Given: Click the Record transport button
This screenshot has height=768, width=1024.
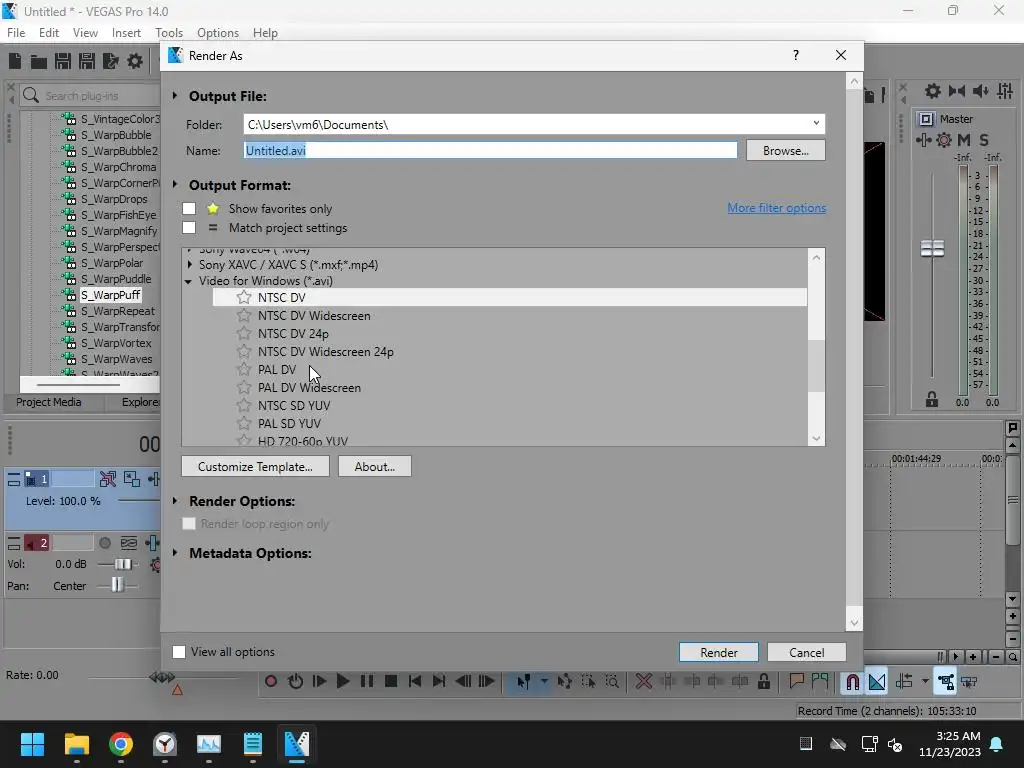Looking at the screenshot, I should [x=271, y=681].
